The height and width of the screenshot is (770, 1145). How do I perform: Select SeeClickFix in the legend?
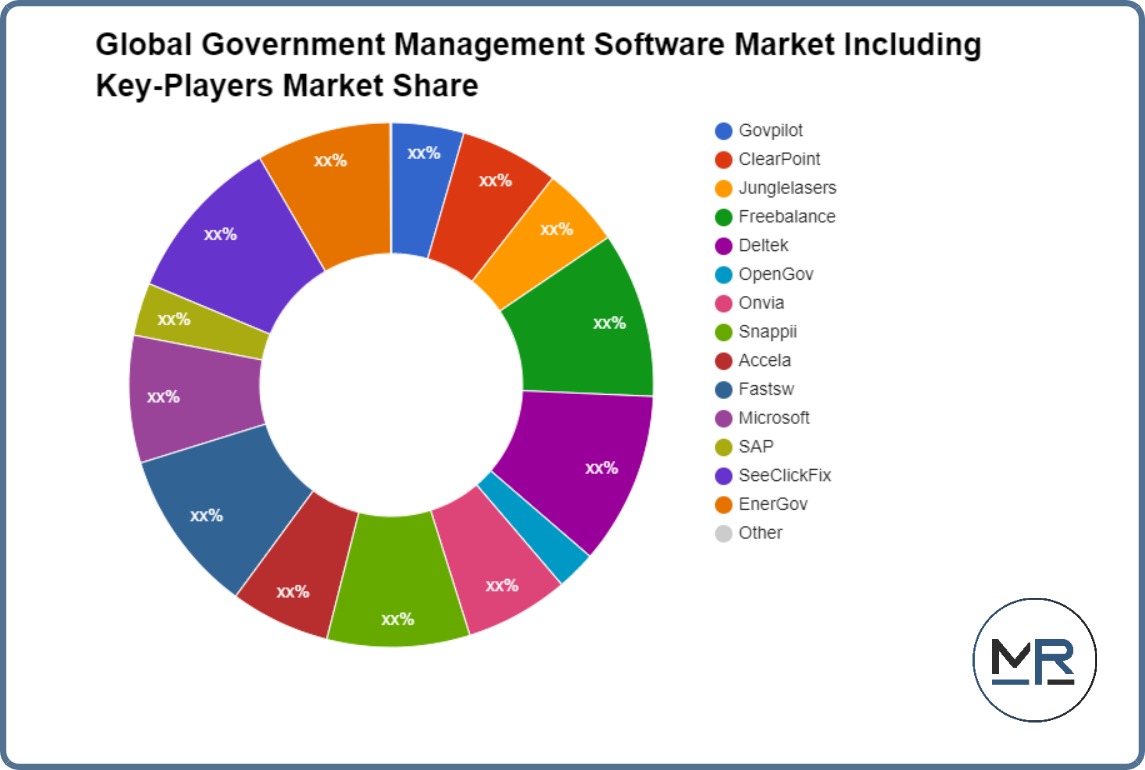click(784, 475)
